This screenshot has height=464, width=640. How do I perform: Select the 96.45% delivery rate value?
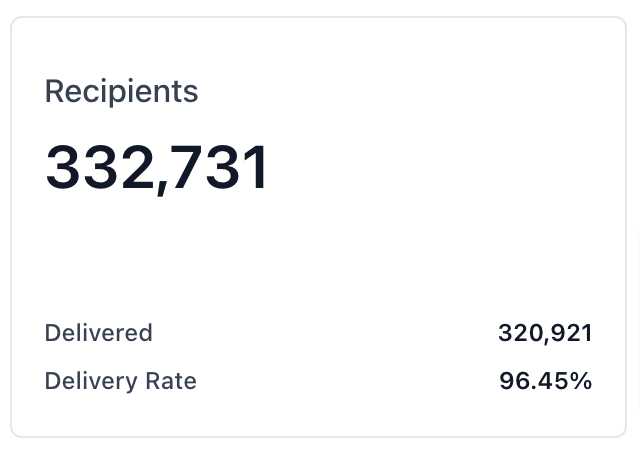click(545, 381)
